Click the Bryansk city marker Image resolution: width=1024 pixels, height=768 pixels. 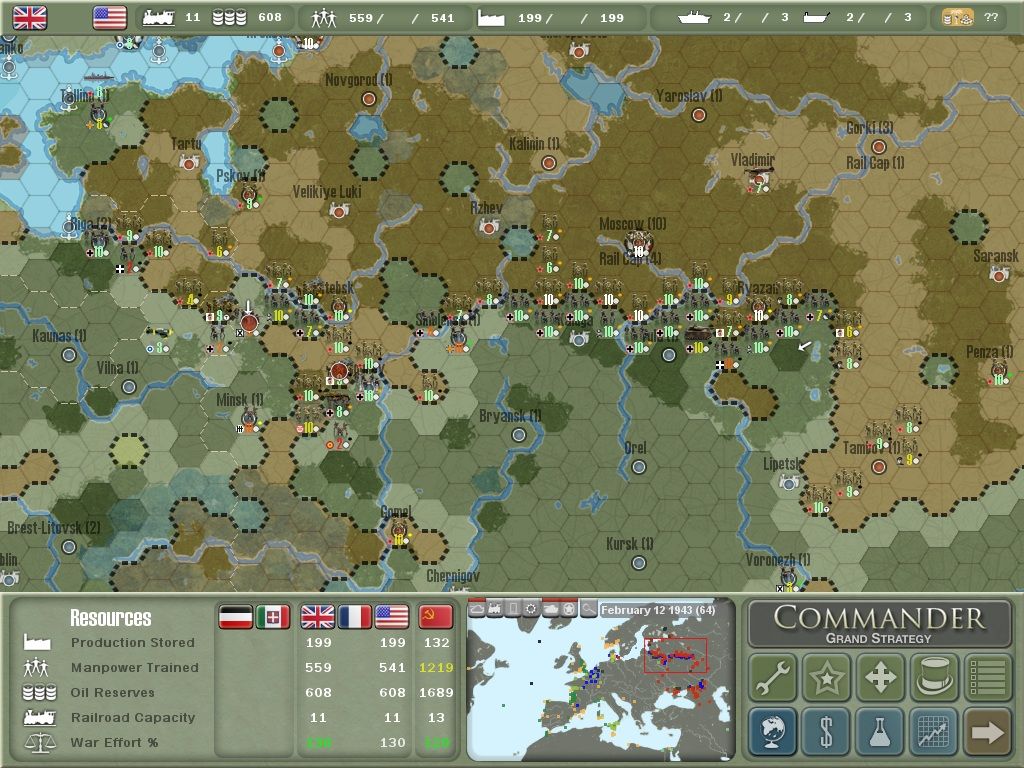coord(519,434)
